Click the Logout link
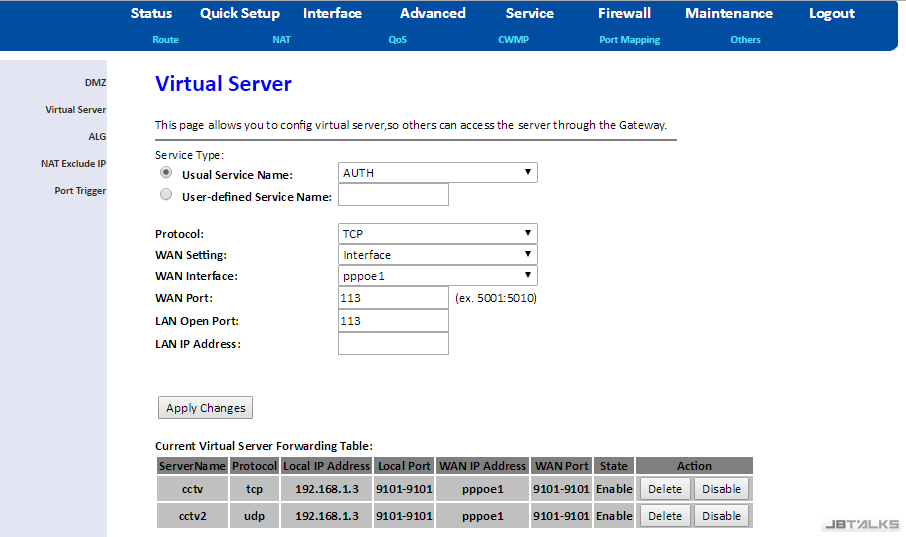Image resolution: width=906 pixels, height=537 pixels. [x=831, y=14]
